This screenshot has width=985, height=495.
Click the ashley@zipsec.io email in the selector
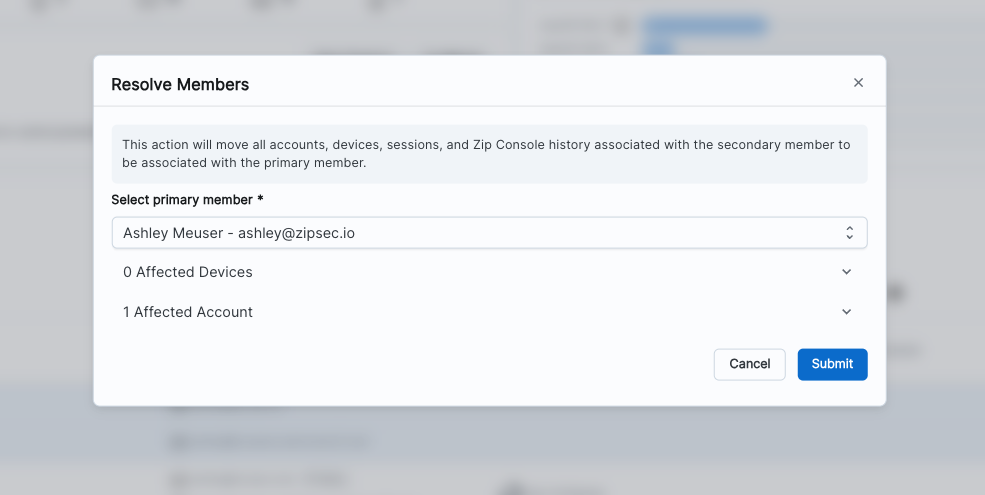[296, 233]
